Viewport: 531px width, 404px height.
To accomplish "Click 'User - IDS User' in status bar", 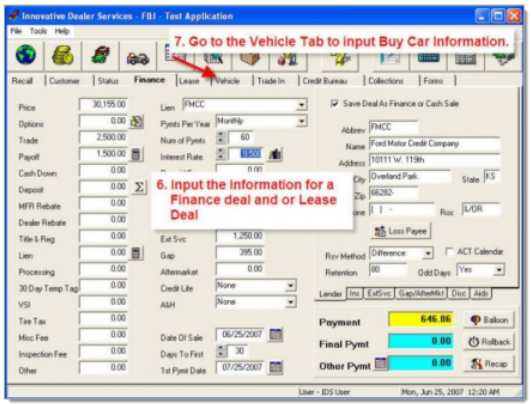I will (x=324, y=392).
